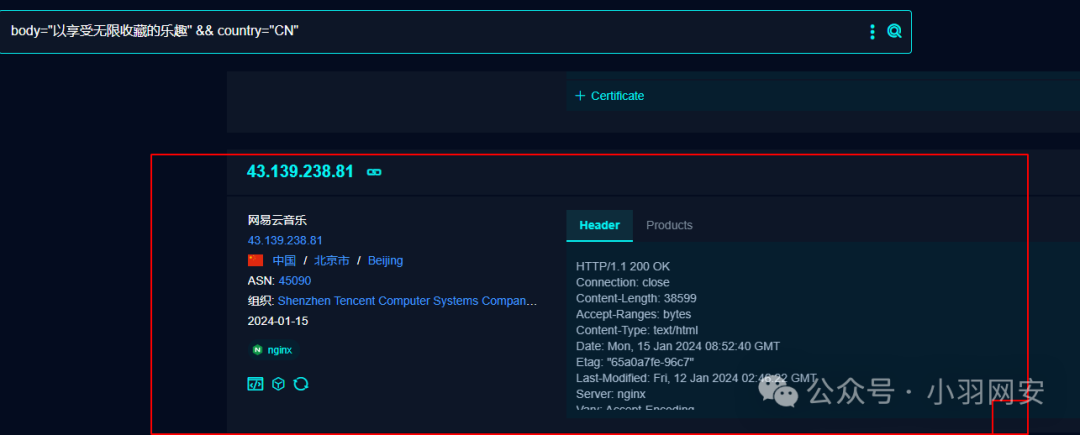Image resolution: width=1080 pixels, height=435 pixels.
Task: Open the 43.139.238.81 heading link
Action: (300, 171)
